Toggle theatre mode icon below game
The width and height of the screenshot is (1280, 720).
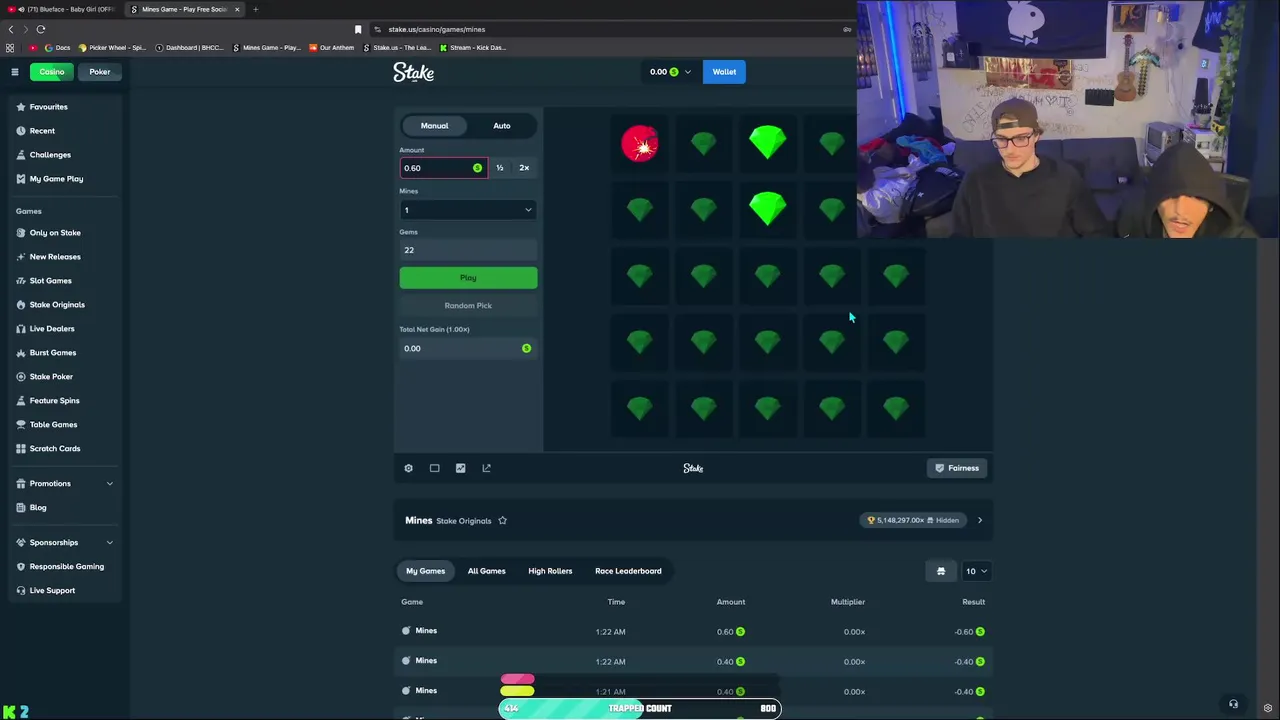coord(434,468)
